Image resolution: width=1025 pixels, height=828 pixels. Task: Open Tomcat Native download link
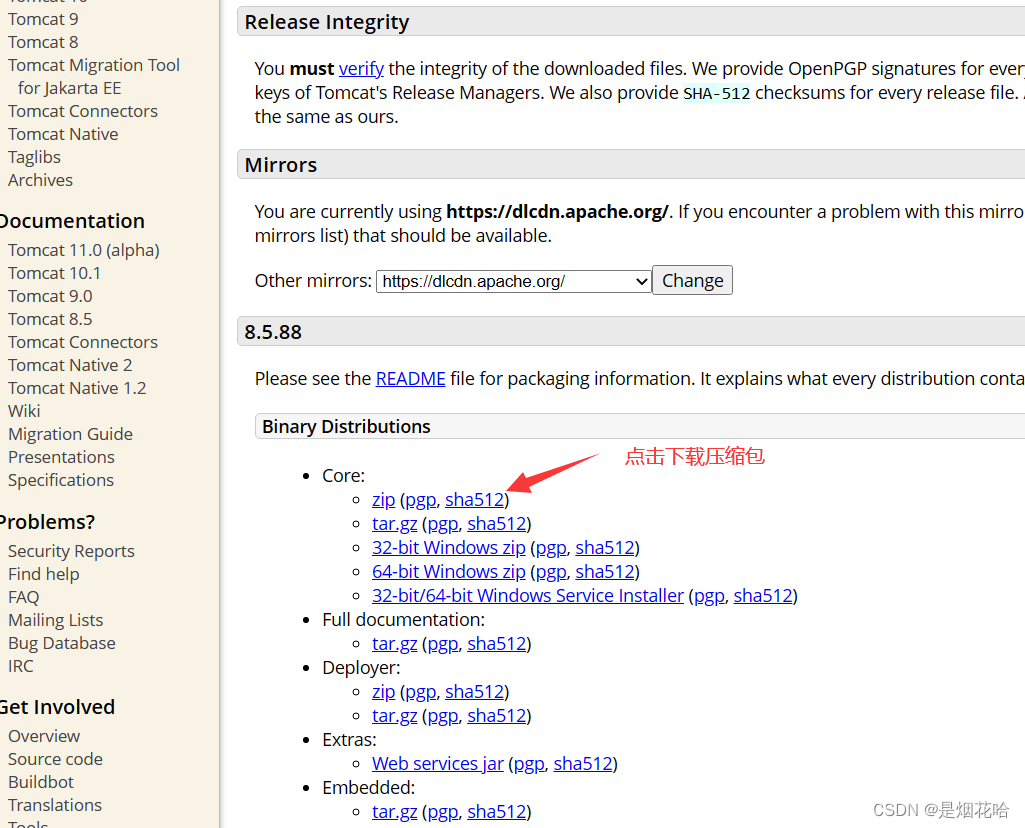coord(63,134)
